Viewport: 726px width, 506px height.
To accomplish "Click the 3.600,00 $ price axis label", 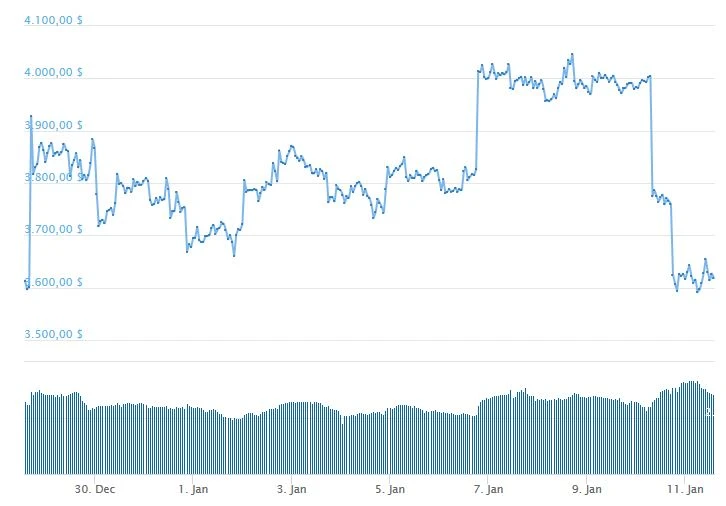I will 54,283.
